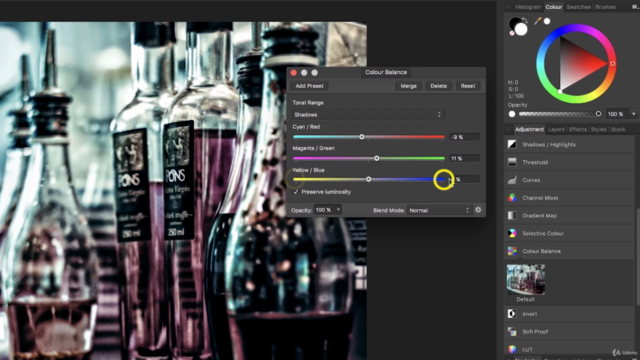Viewport: 640px width, 360px height.
Task: Click the Gradient Map adjustment icon
Action: point(512,216)
